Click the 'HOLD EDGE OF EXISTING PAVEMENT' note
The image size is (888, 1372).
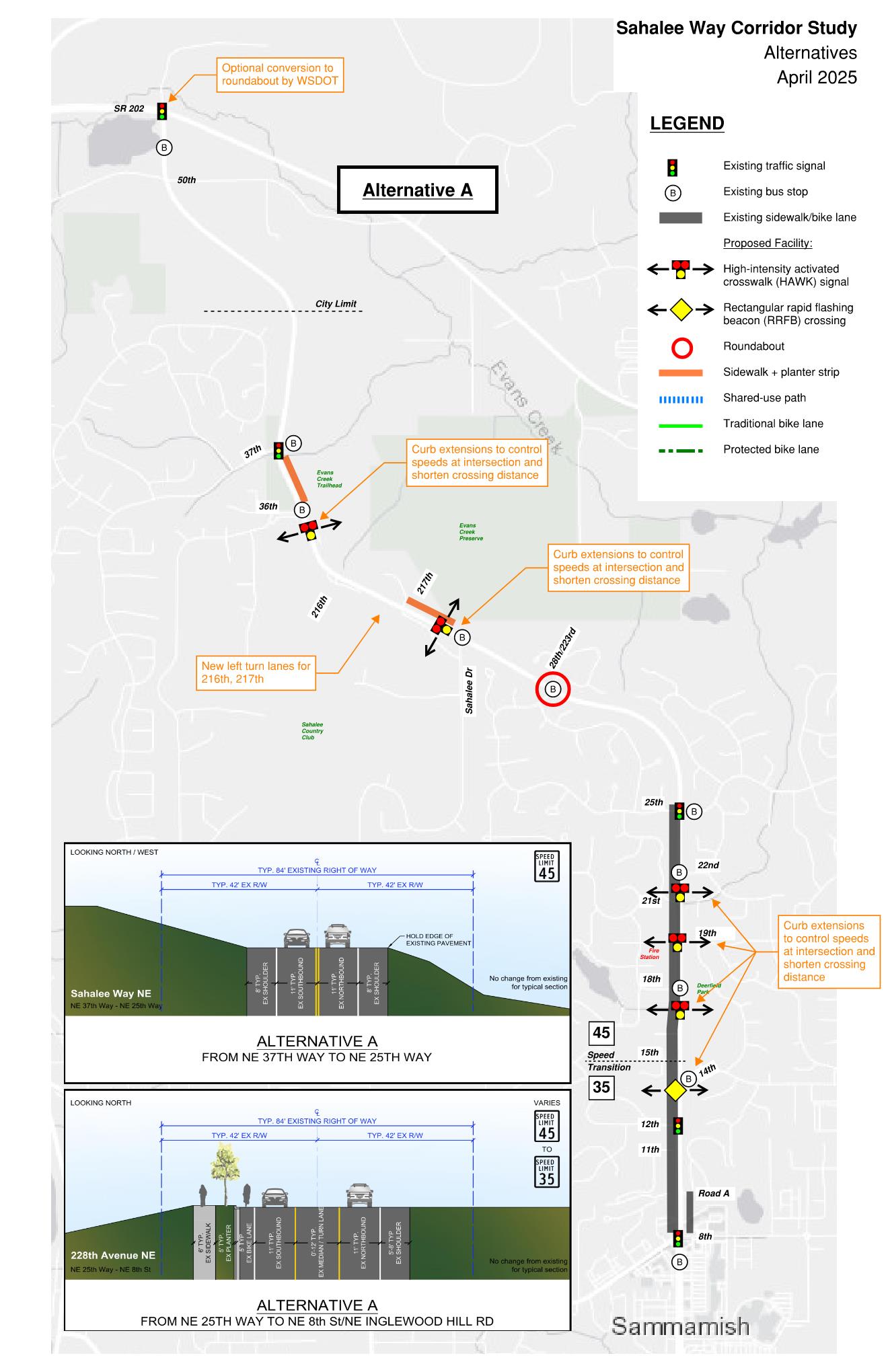[438, 940]
